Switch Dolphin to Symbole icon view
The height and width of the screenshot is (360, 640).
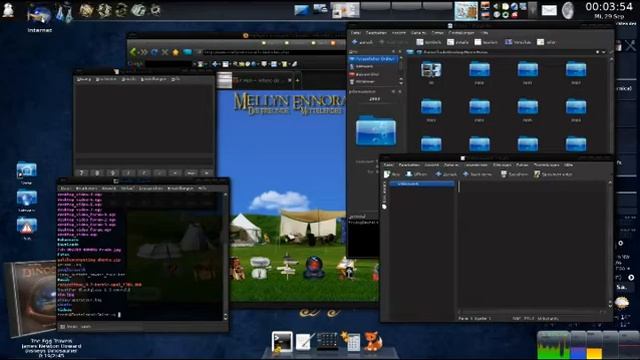pyautogui.click(x=428, y=42)
